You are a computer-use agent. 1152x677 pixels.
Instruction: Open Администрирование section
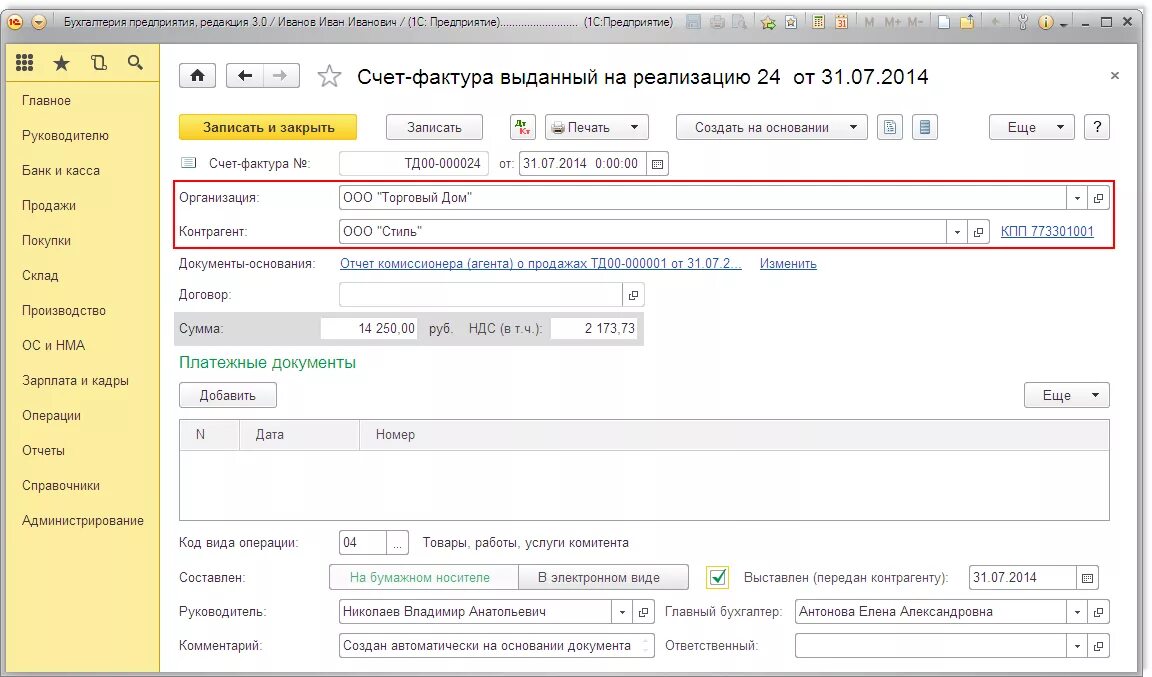click(x=83, y=520)
